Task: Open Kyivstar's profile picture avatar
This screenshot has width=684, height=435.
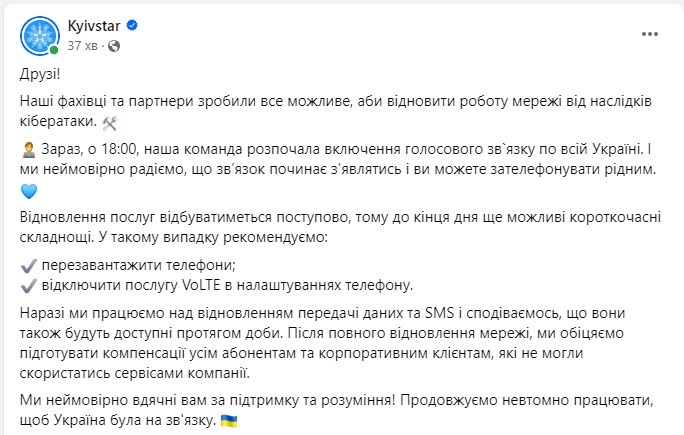Action: (40, 36)
